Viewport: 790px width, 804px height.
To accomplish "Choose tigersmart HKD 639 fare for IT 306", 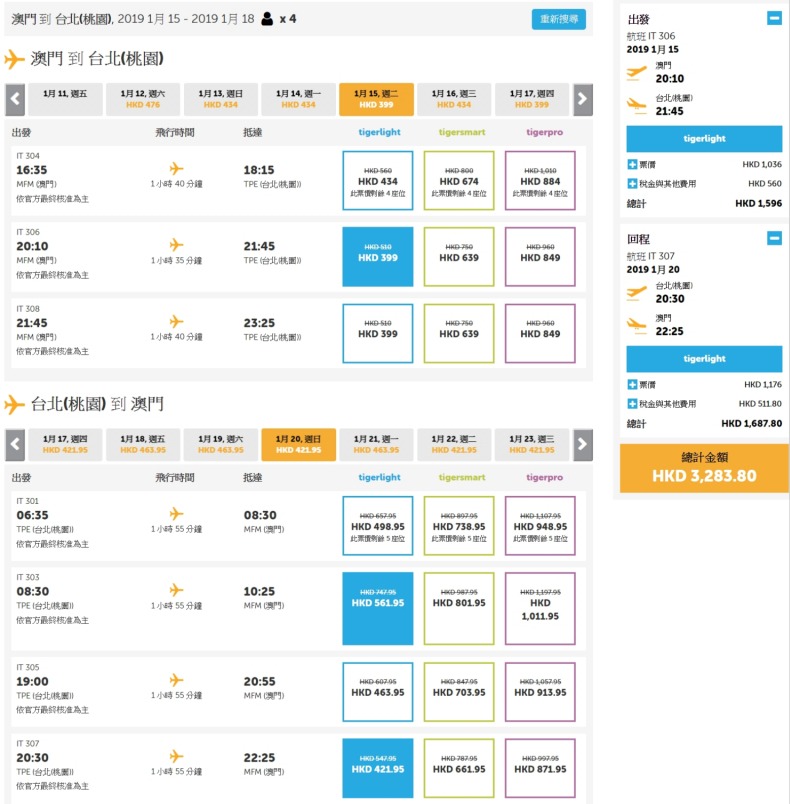I will [x=458, y=257].
